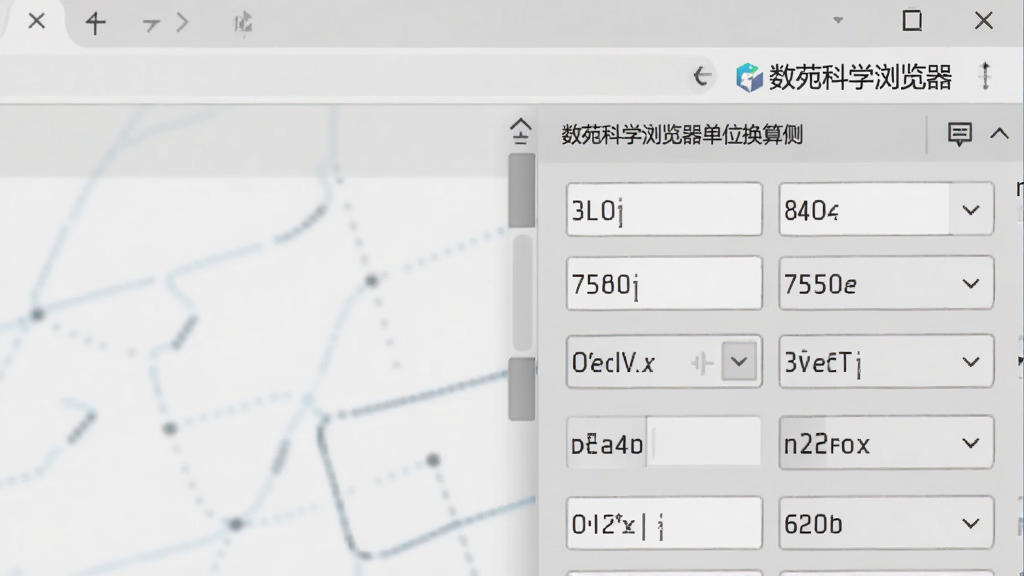This screenshot has height=576, width=1024.
Task: Maximize the browser window
Action: click(x=912, y=21)
